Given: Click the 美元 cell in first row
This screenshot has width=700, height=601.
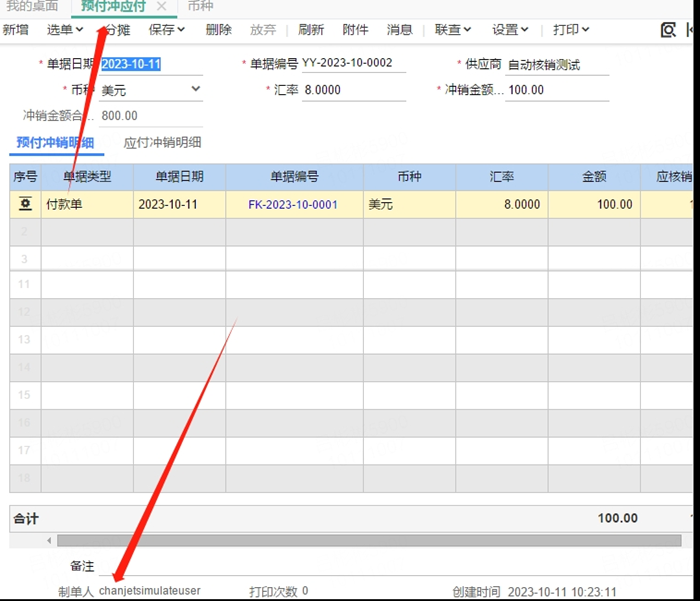Looking at the screenshot, I should pyautogui.click(x=409, y=205).
